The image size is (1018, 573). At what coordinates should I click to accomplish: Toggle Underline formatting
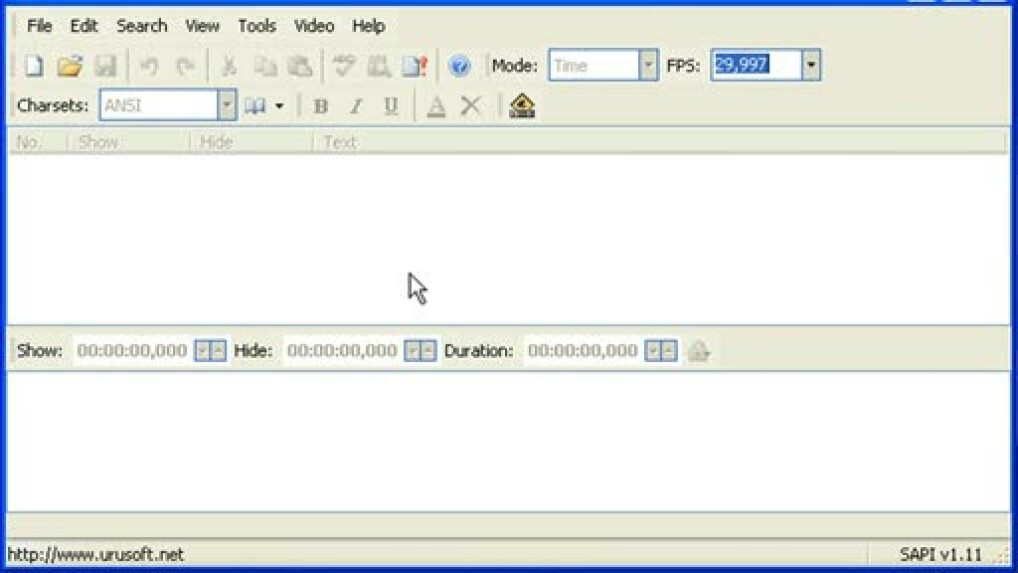391,106
